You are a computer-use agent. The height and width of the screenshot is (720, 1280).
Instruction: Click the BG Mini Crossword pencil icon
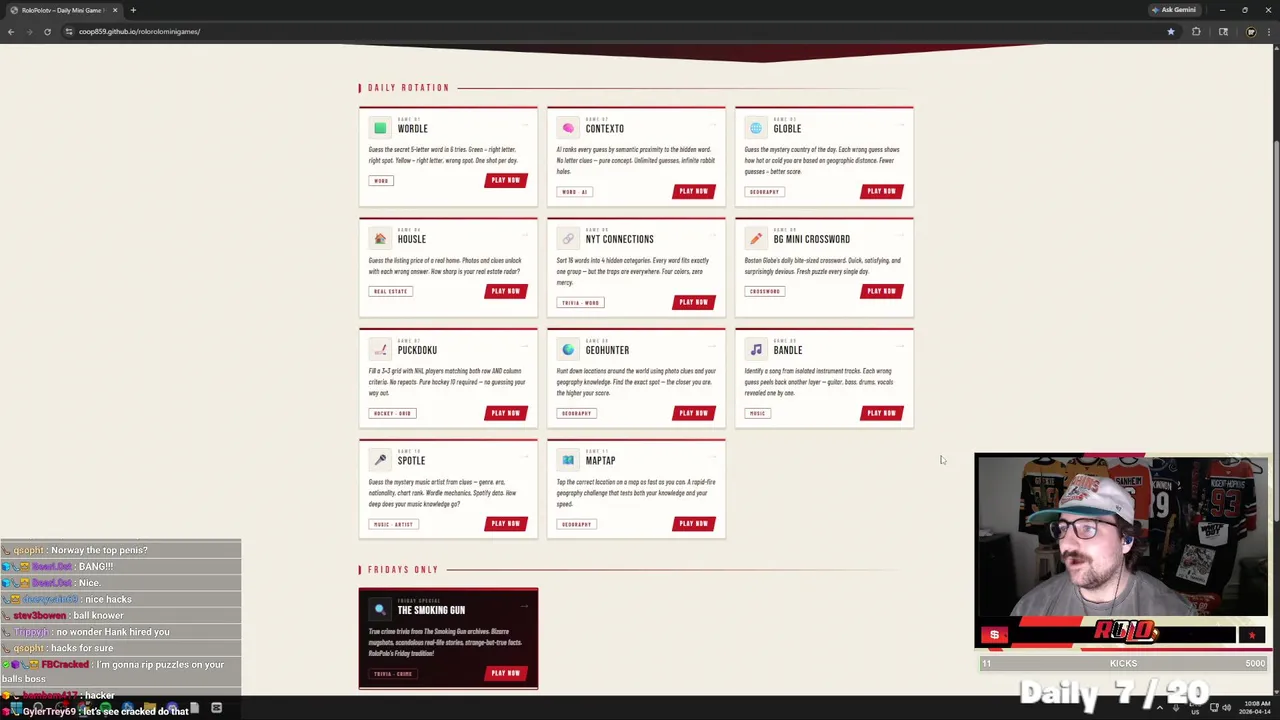point(756,239)
